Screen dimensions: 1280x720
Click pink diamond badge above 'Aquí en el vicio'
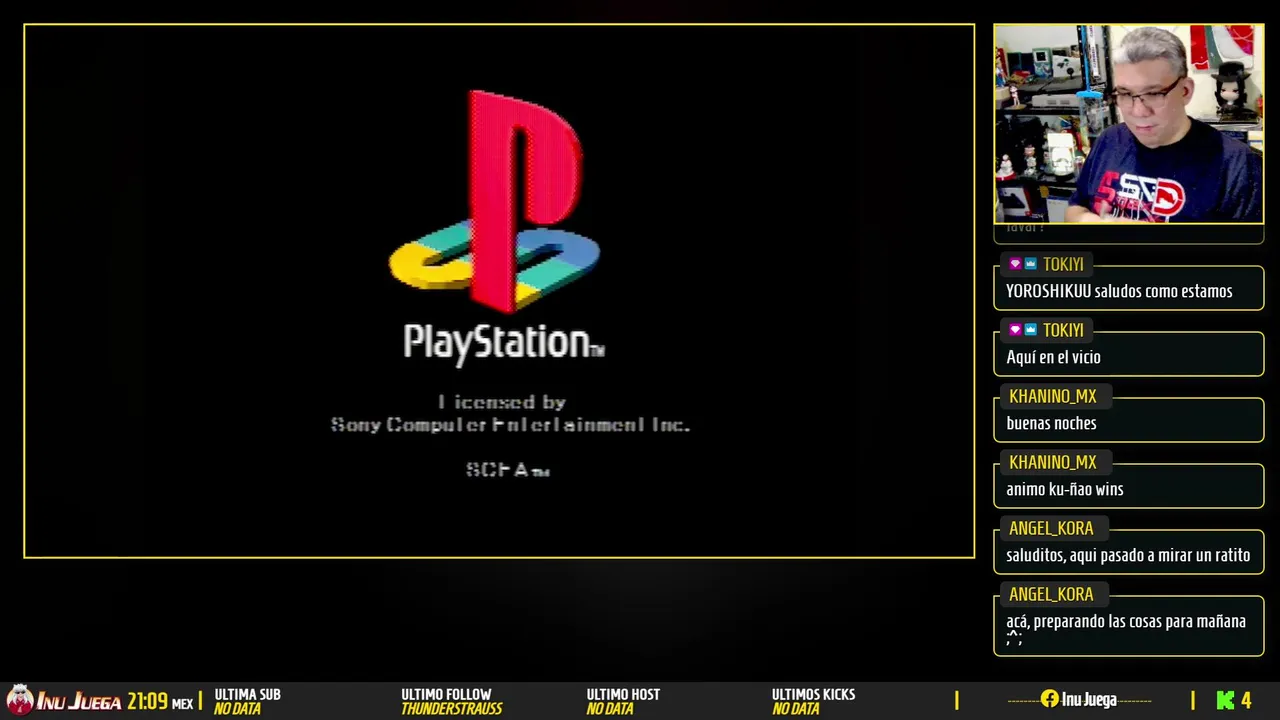1015,330
